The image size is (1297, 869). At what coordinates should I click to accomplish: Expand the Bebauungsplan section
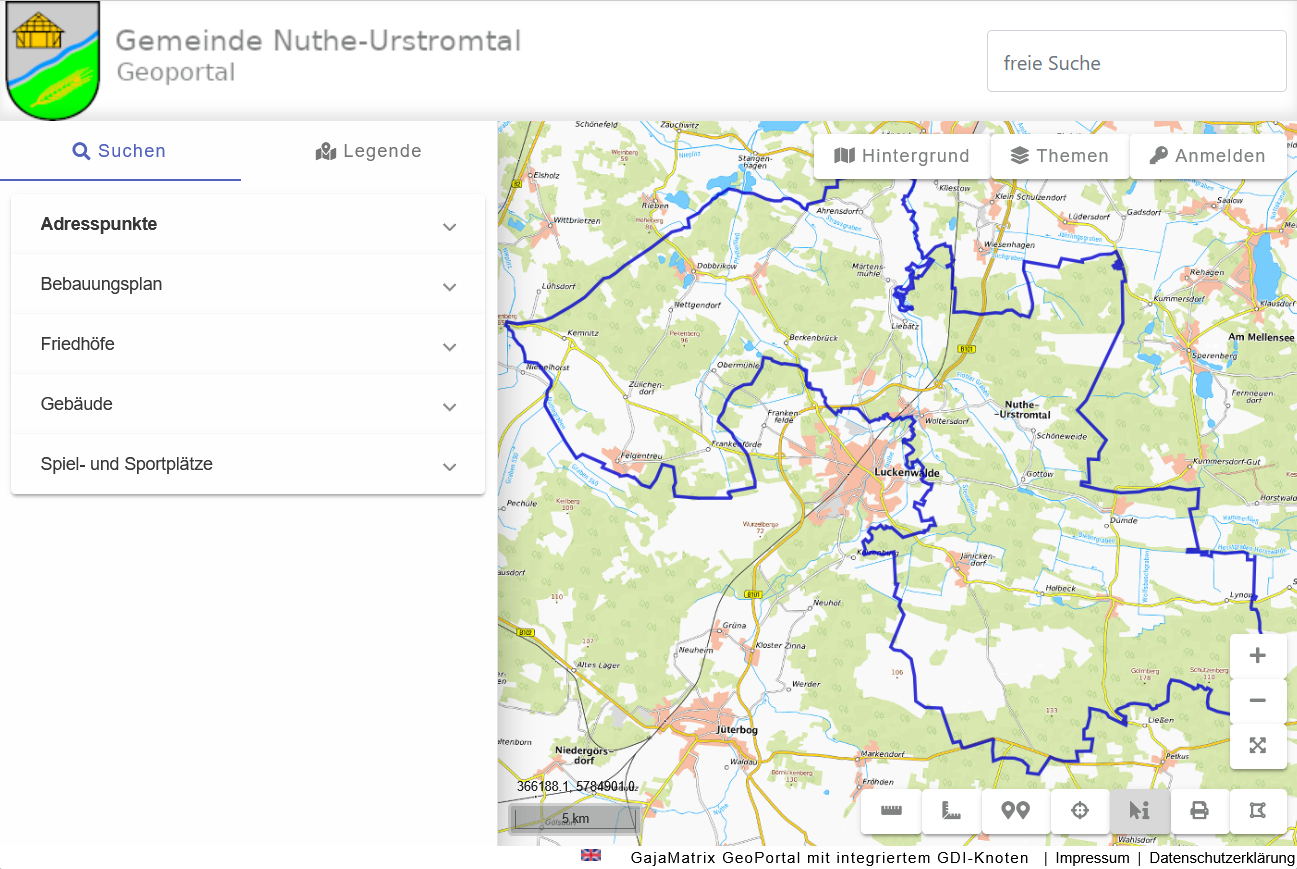pyautogui.click(x=248, y=285)
